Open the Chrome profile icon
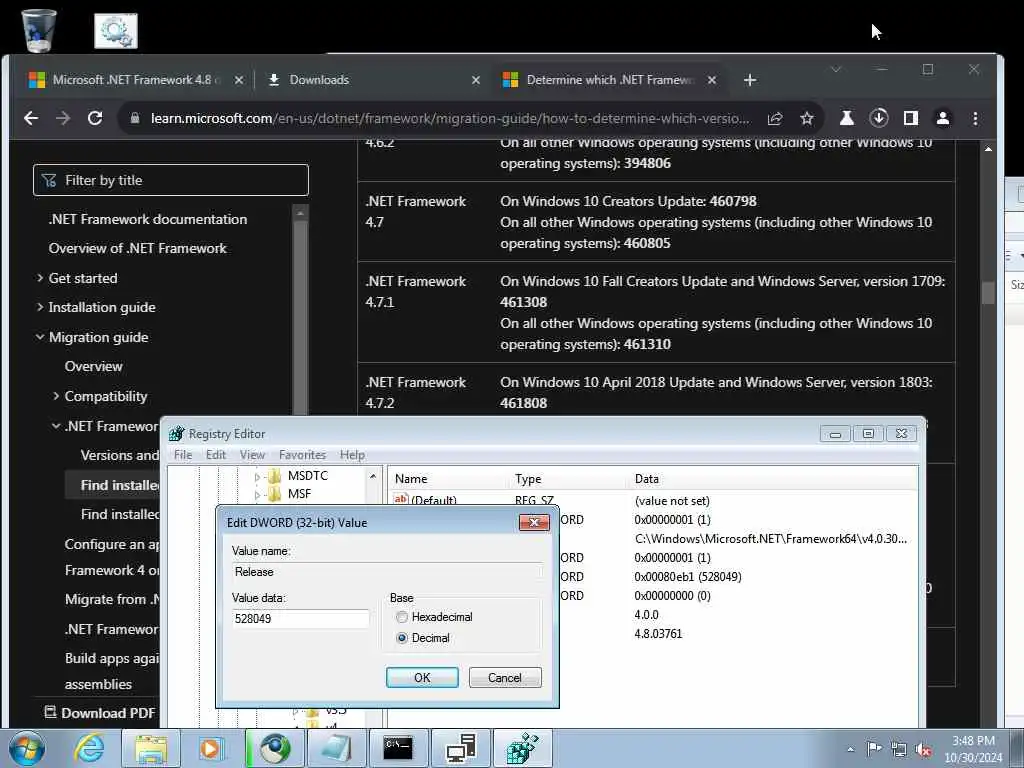Viewport: 1024px width, 768px height. (x=943, y=118)
